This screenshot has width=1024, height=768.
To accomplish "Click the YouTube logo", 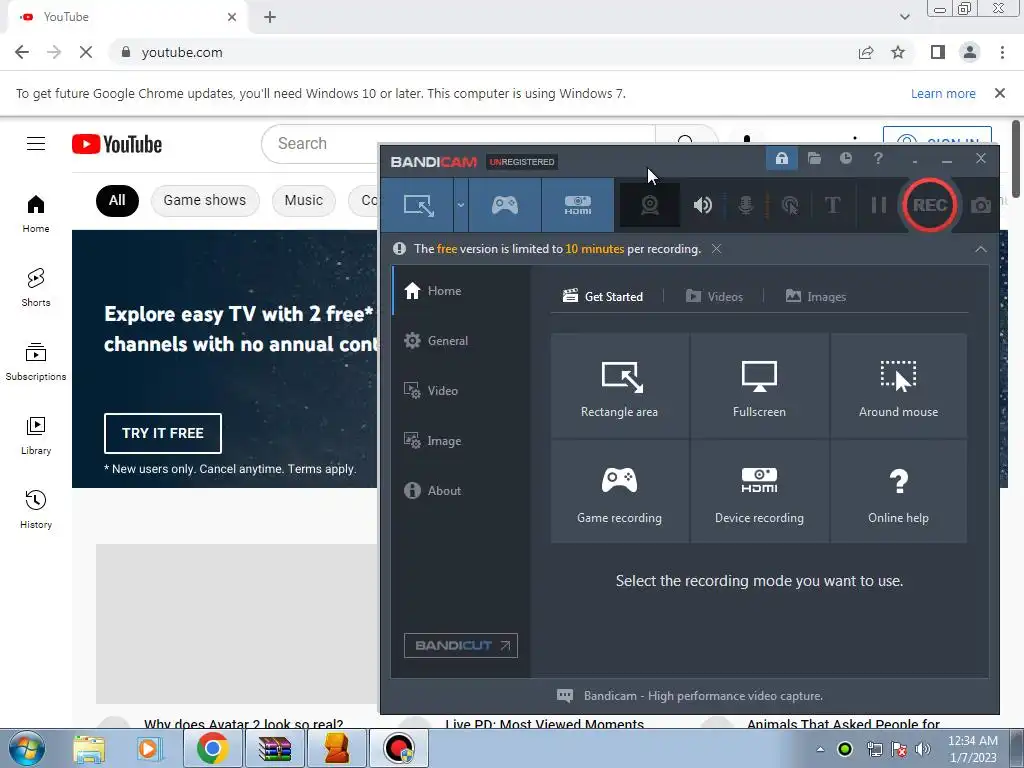I will pyautogui.click(x=117, y=144).
